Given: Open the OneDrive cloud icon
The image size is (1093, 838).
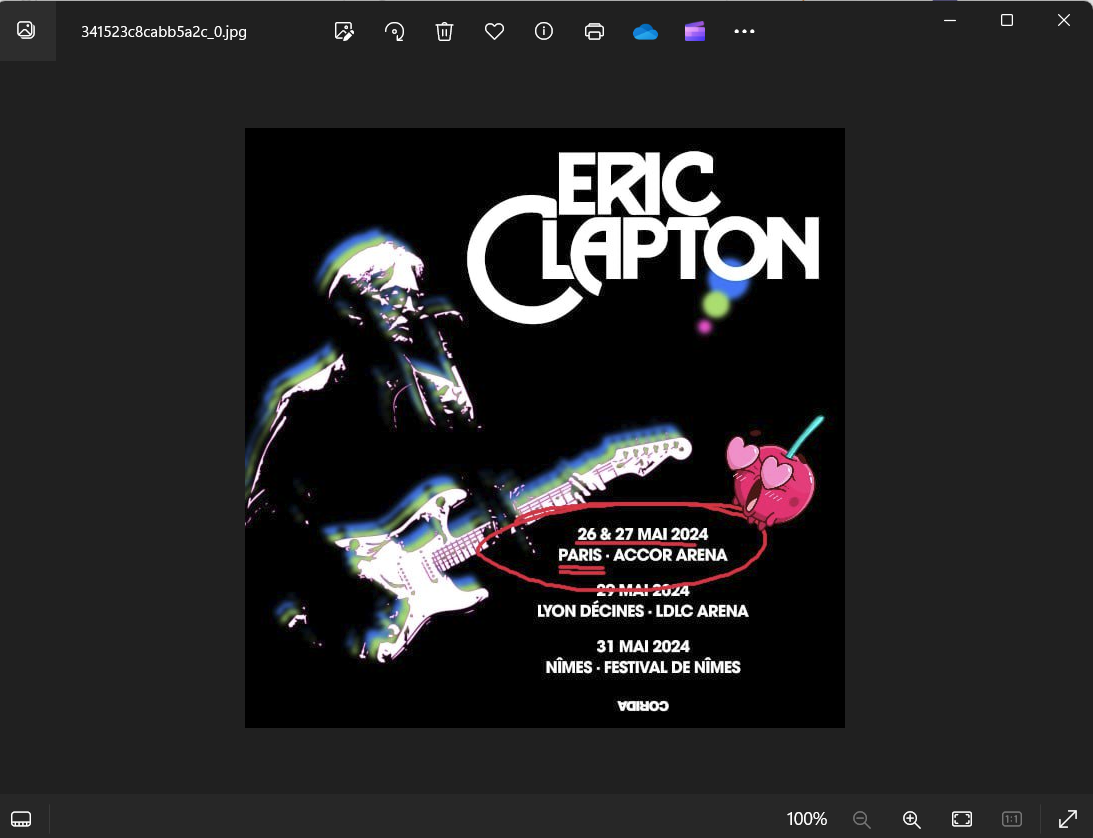Looking at the screenshot, I should (645, 32).
